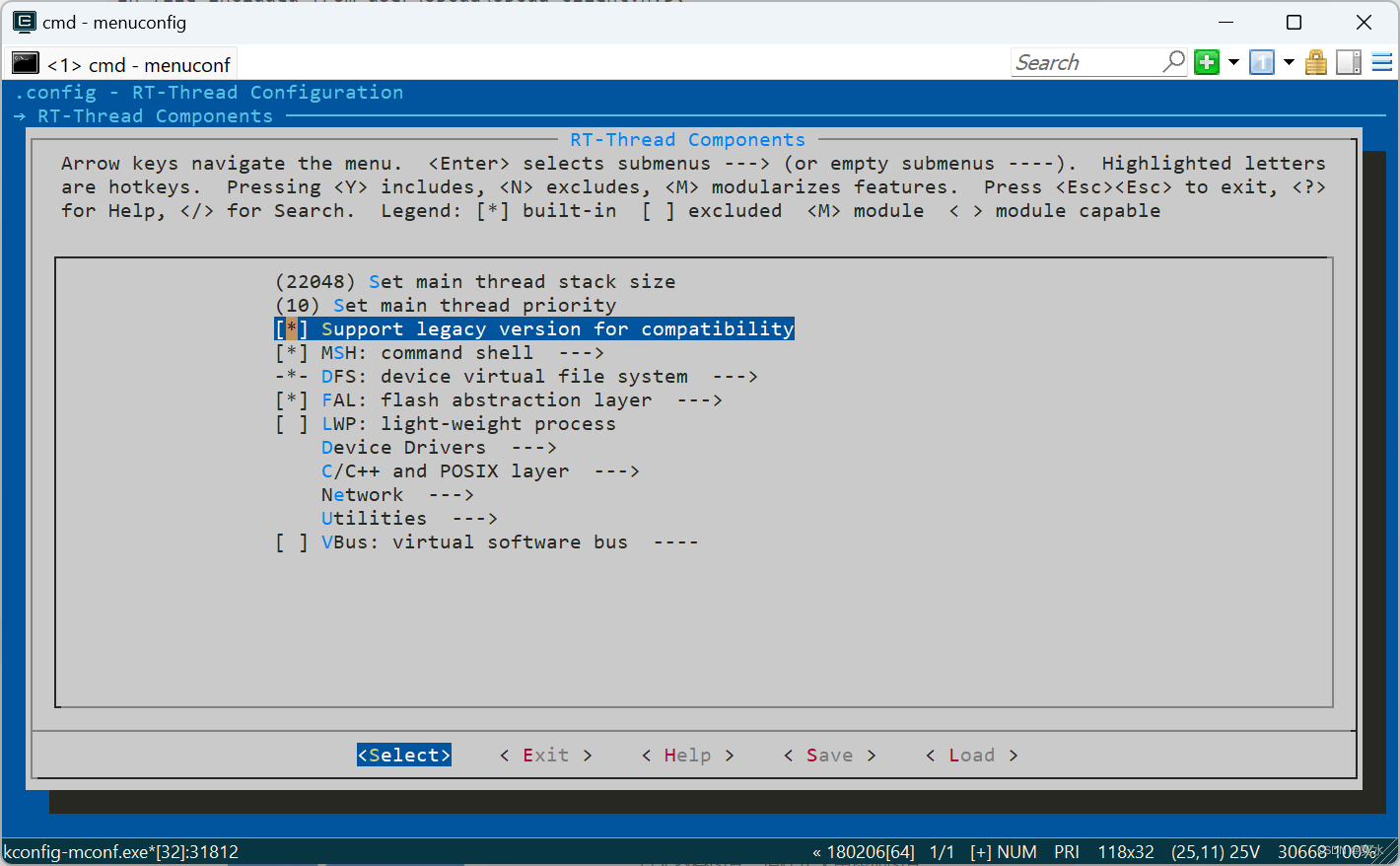Open the Network submenu
This screenshot has width=1400, height=866.
pos(397,494)
